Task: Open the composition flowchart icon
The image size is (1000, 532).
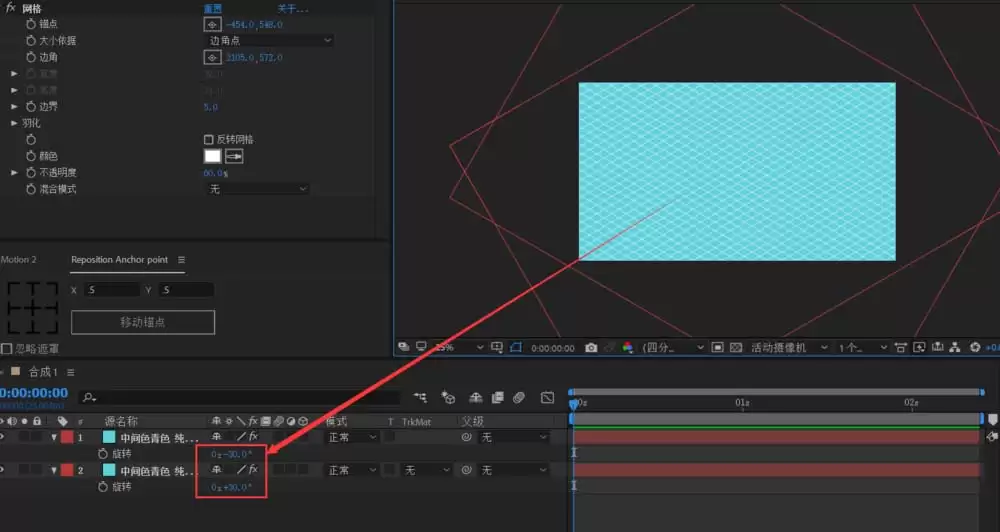Action: click(955, 348)
